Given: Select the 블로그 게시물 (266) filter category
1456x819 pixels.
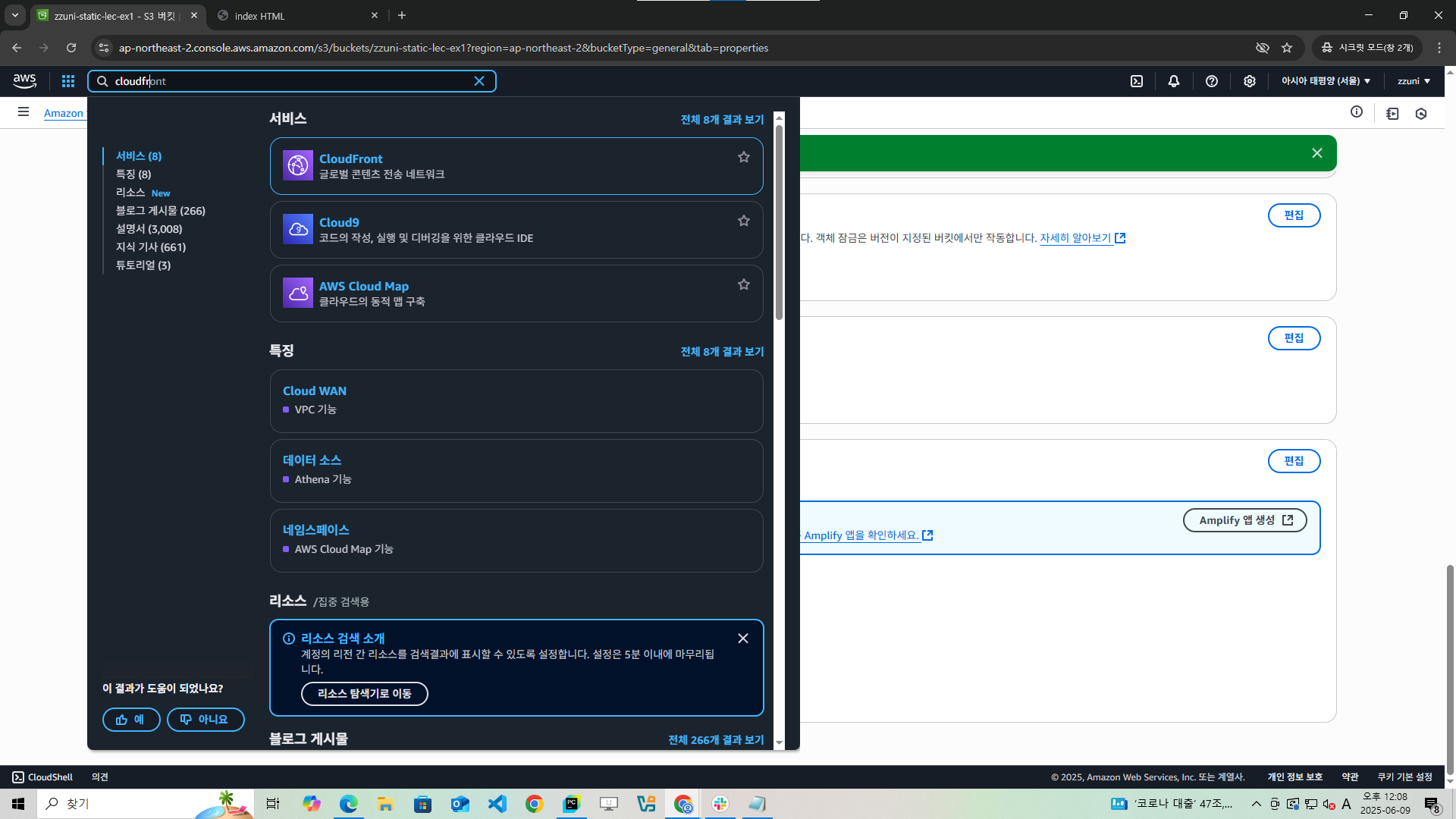Looking at the screenshot, I should pos(161,211).
